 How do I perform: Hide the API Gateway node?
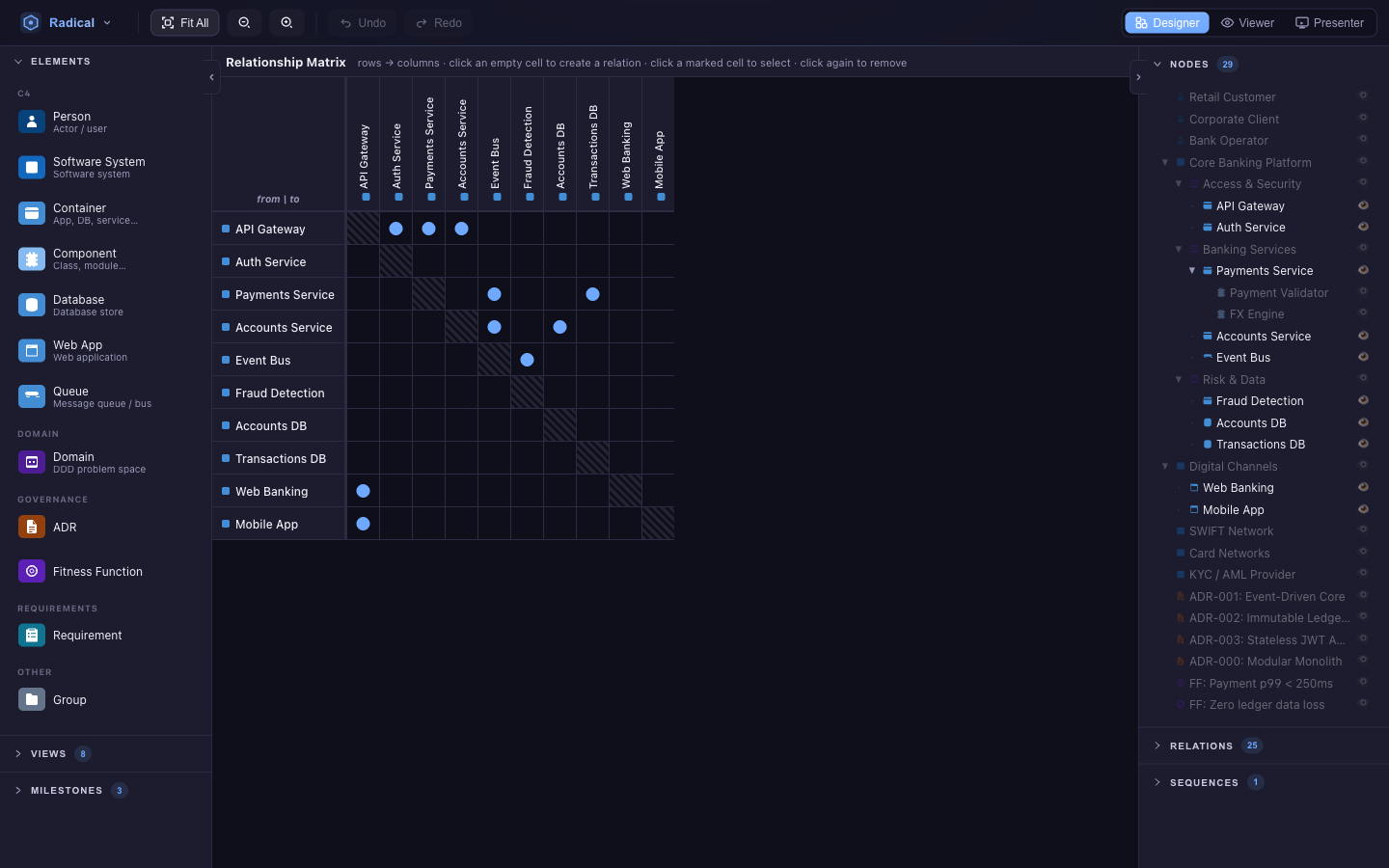click(x=1363, y=205)
